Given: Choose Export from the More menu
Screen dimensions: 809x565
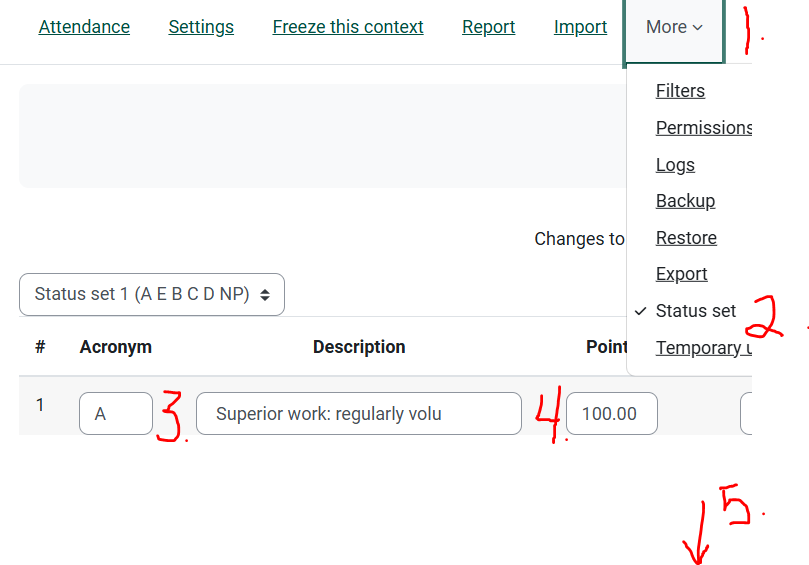Looking at the screenshot, I should point(681,274).
